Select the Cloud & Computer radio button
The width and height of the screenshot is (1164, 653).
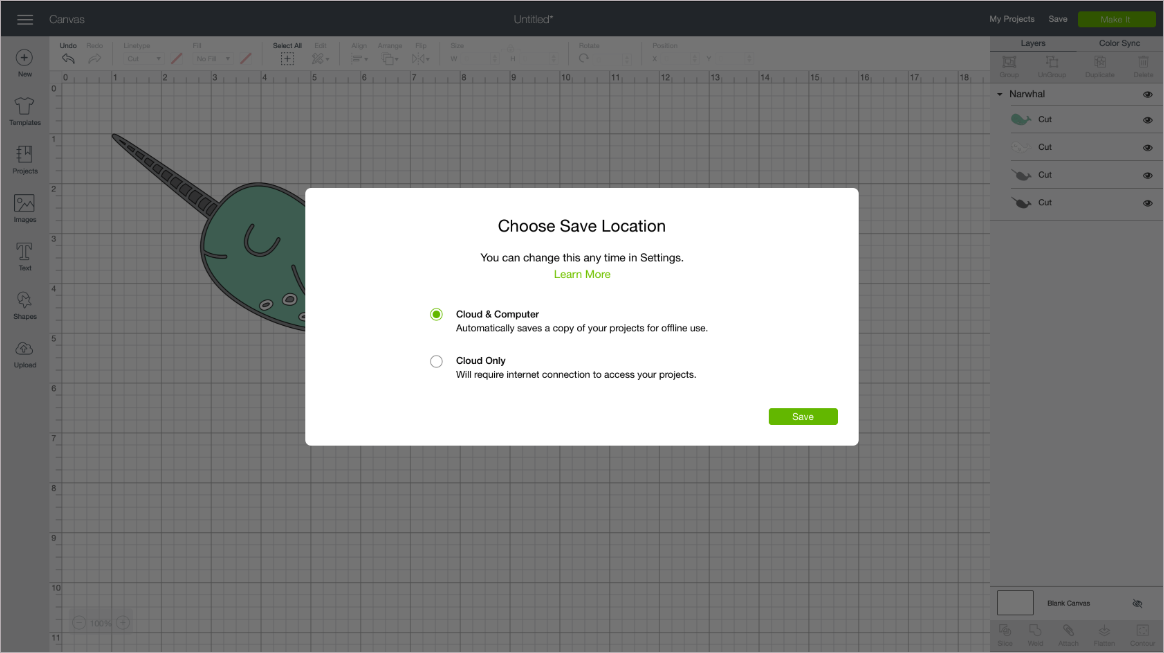tap(436, 314)
